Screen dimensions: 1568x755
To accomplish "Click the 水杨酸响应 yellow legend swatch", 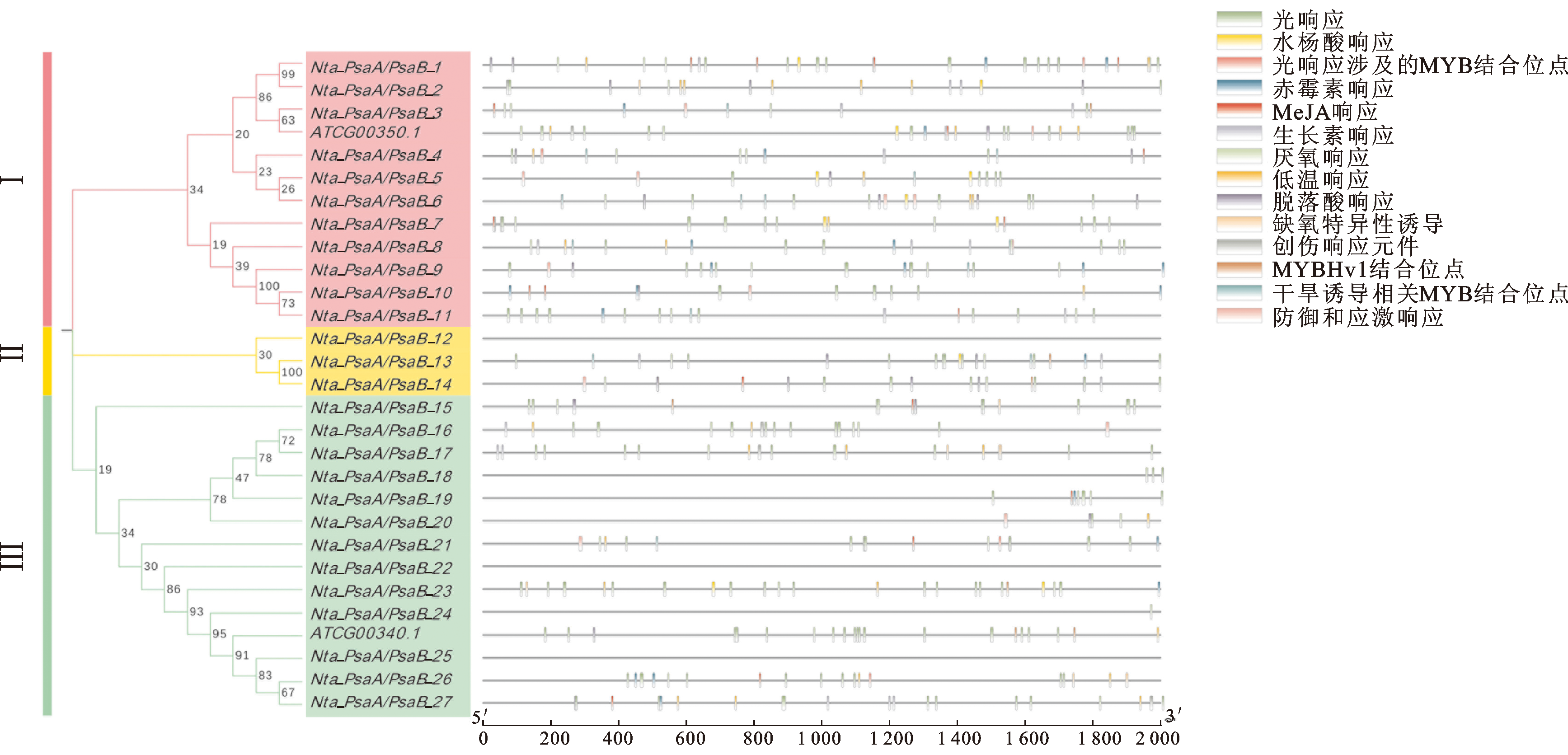I will (x=1239, y=42).
